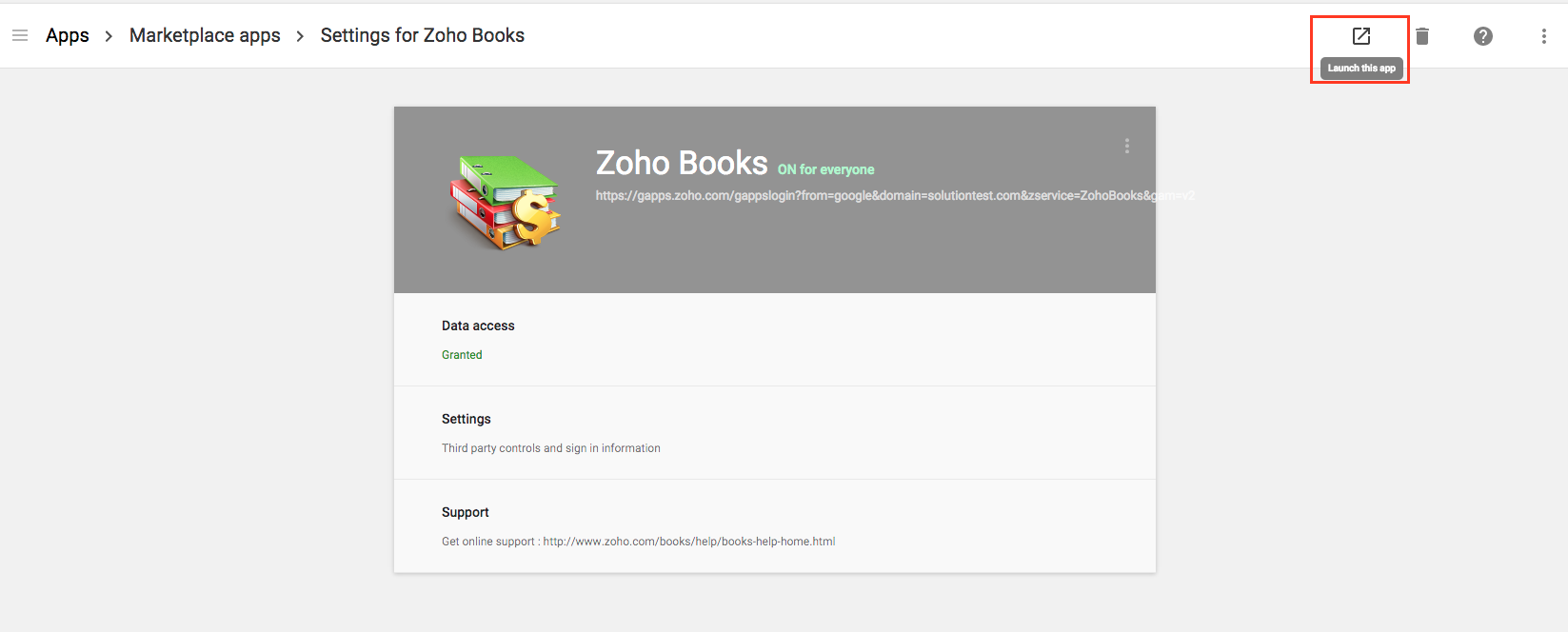This screenshot has height=632, width=1568.
Task: Select the Apps breadcrumb item
Action: point(67,35)
